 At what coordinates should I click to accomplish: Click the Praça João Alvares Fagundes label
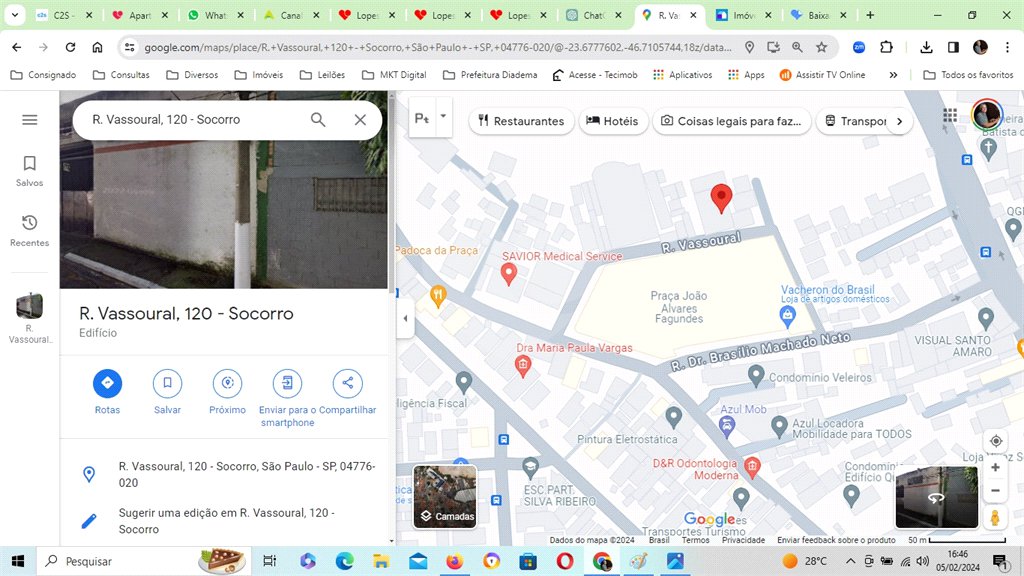[x=679, y=307]
